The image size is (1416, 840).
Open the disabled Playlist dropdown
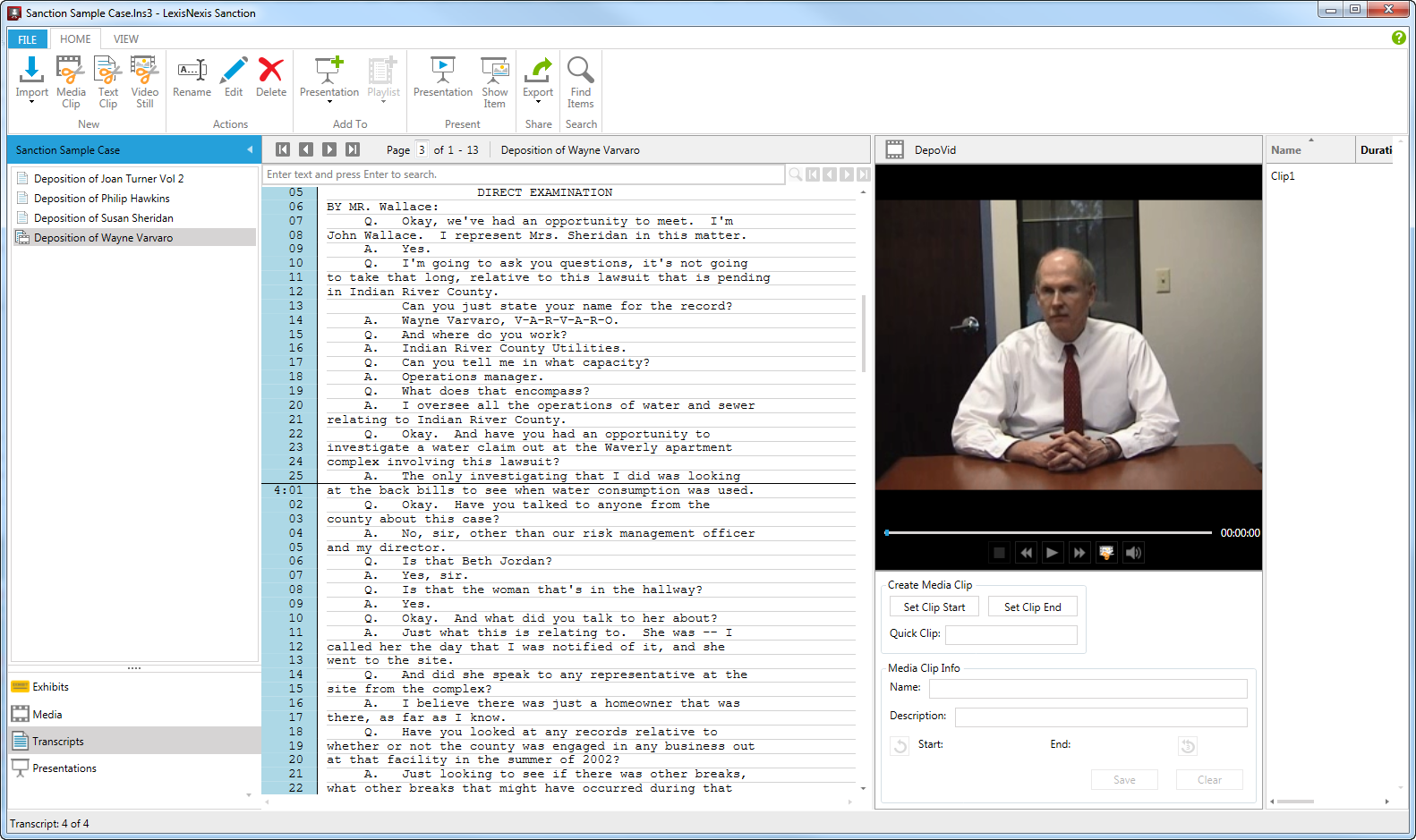(383, 80)
